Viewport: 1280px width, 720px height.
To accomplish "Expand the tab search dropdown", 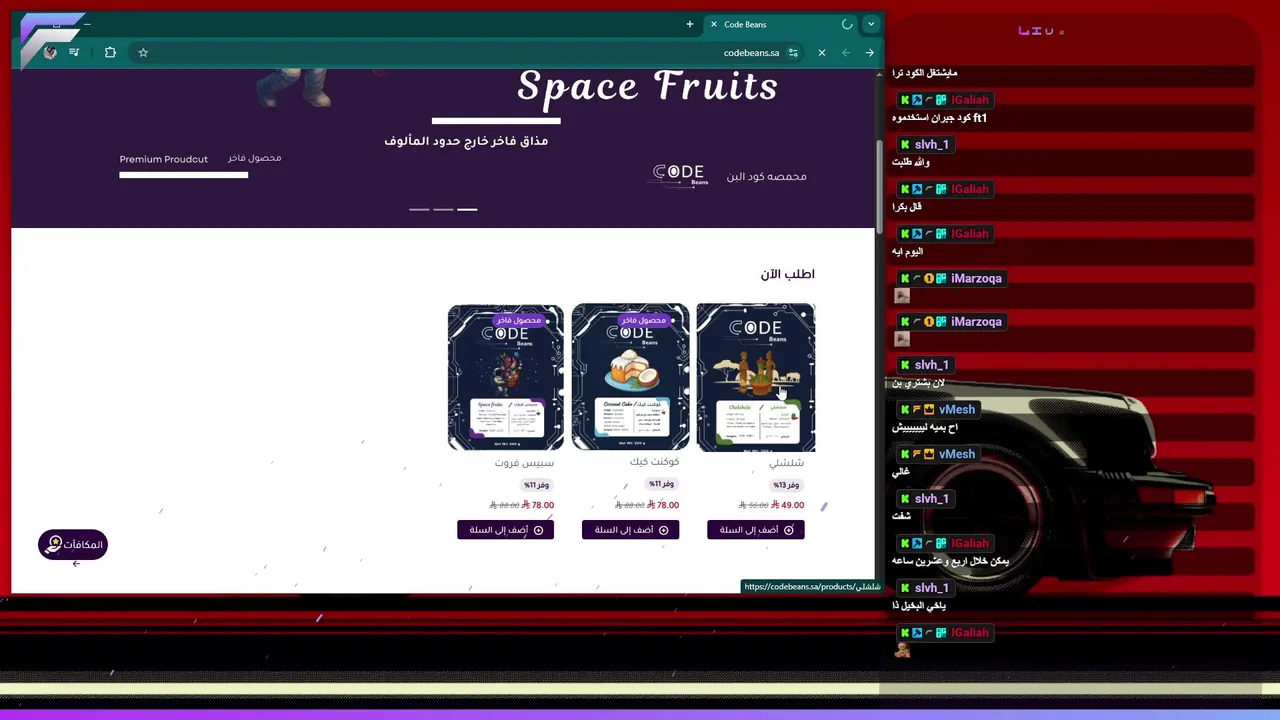I will (x=871, y=24).
